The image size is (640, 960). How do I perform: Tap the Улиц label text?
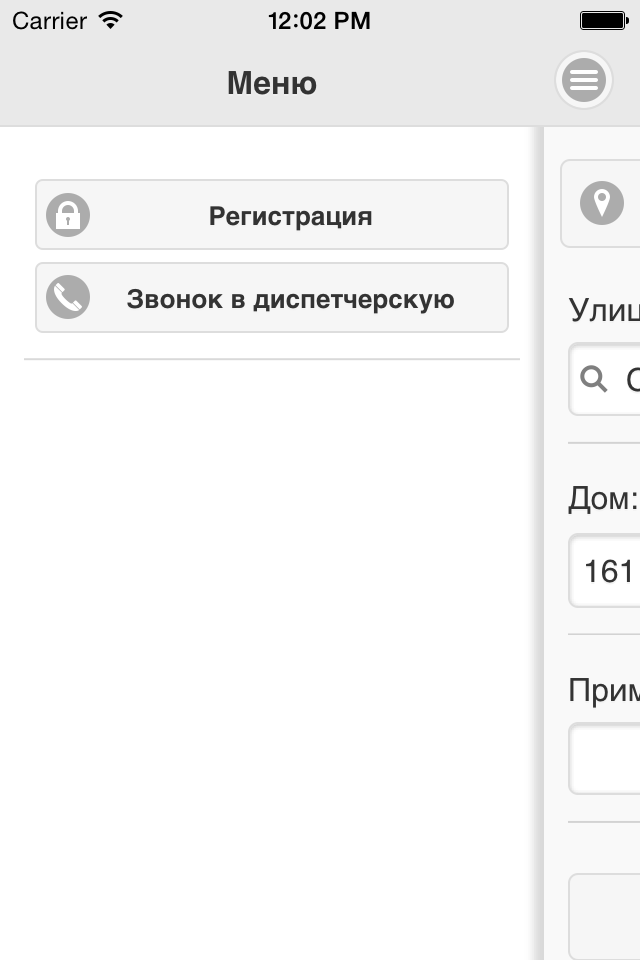[x=604, y=310]
